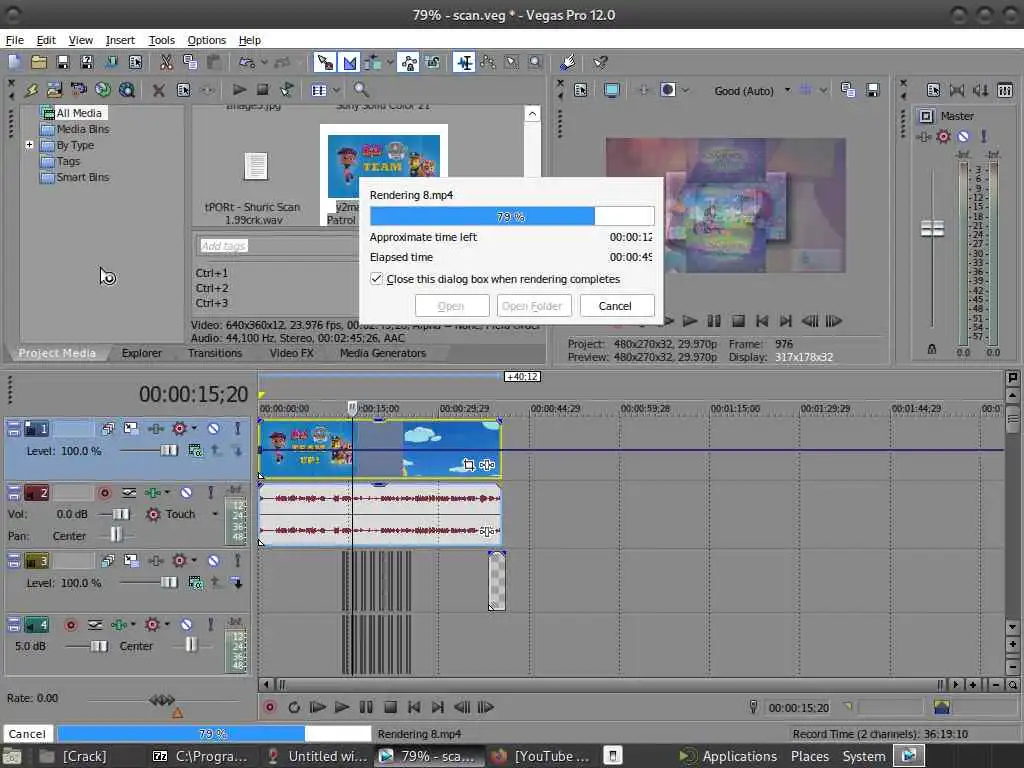Switch to the Transitions tab
The width and height of the screenshot is (1024, 768).
(x=214, y=353)
